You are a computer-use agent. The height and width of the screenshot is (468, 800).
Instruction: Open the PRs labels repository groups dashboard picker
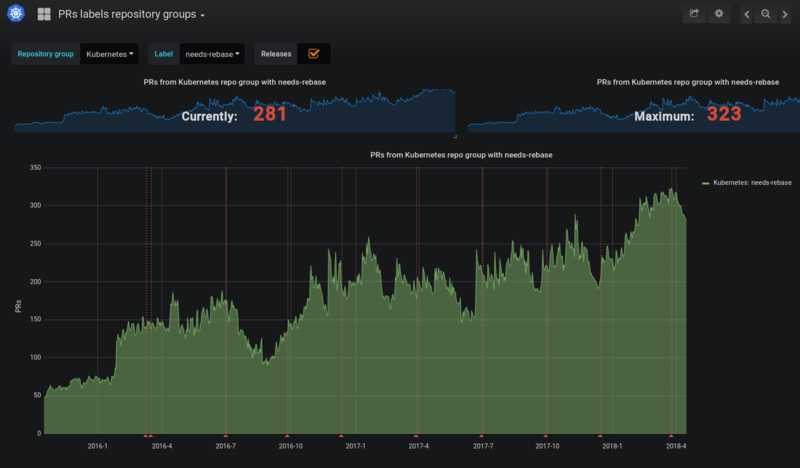coord(131,14)
